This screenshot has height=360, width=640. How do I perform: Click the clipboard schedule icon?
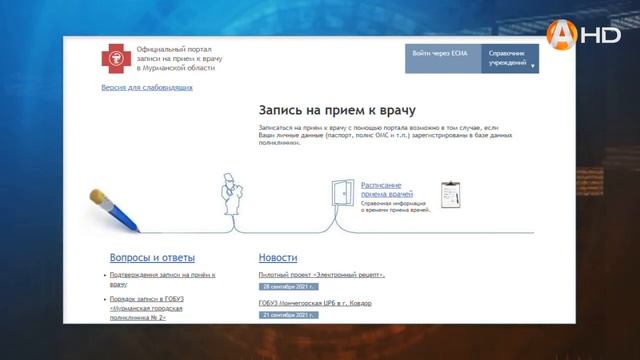click(x=451, y=195)
